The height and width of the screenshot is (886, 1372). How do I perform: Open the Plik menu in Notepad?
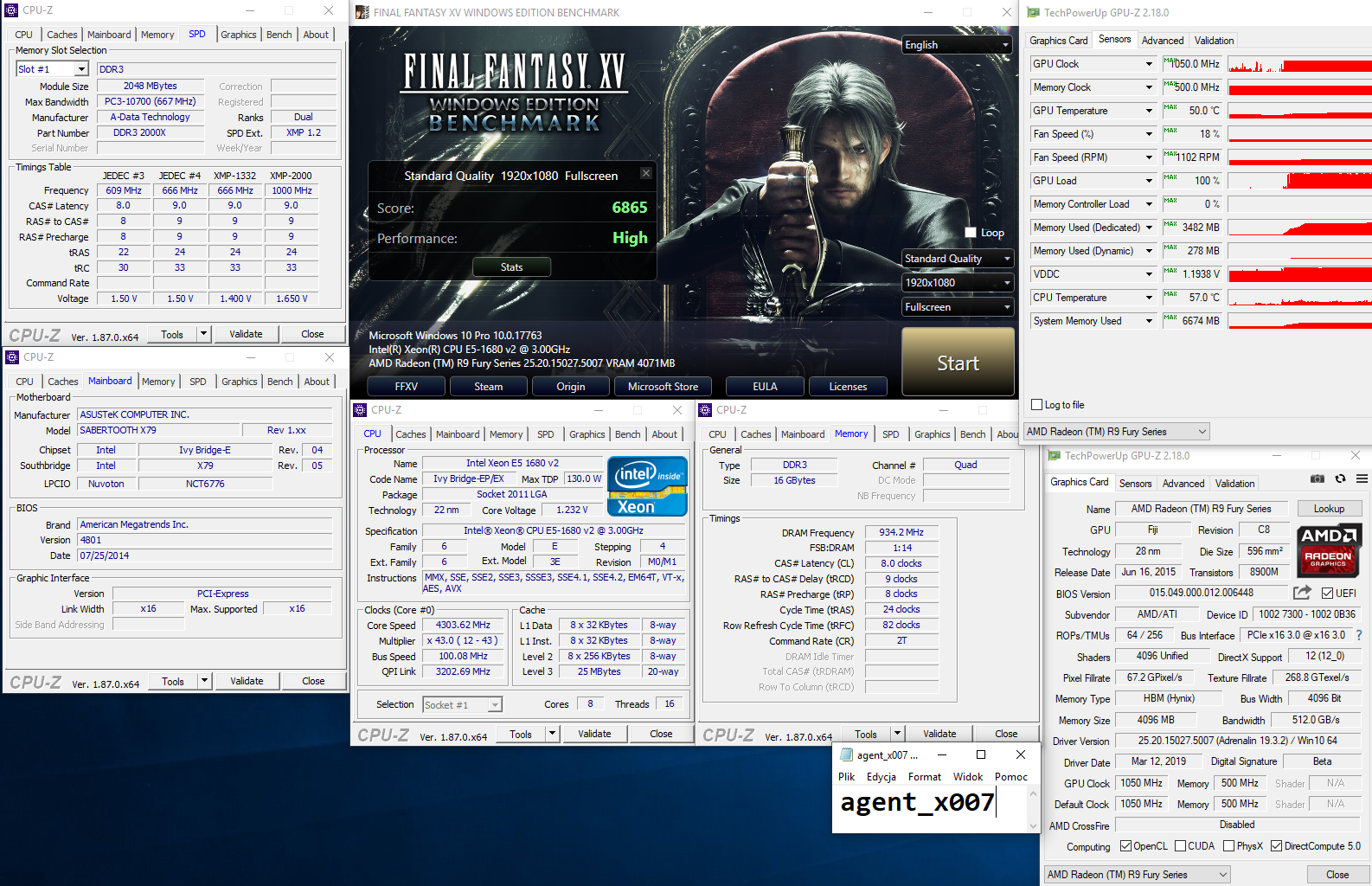[846, 777]
